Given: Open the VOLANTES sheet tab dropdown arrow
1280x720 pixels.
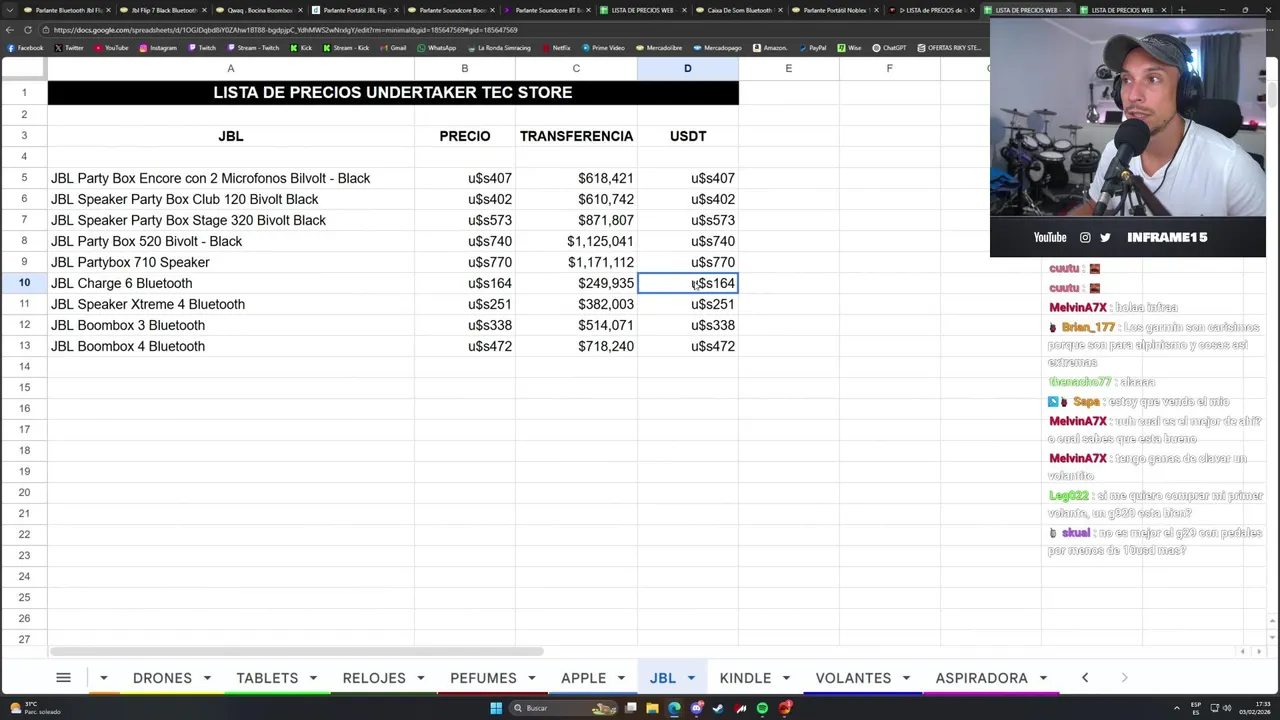Looking at the screenshot, I should (x=906, y=678).
